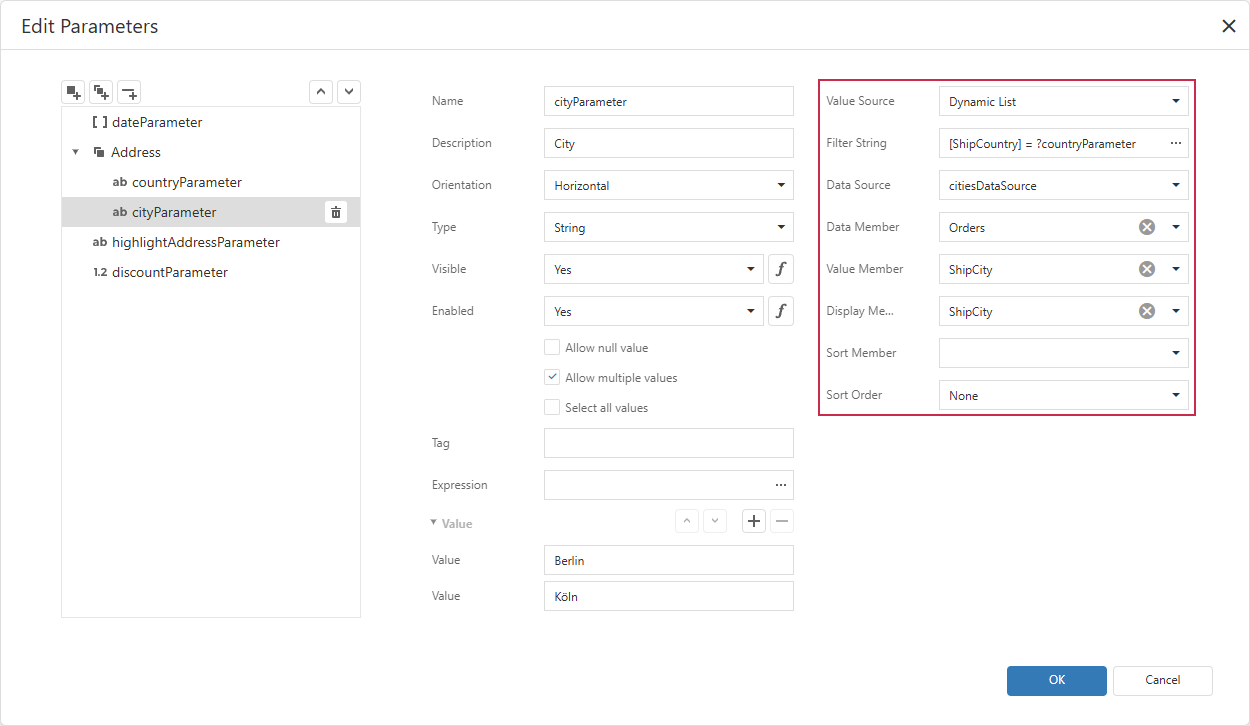Close the Edit Parameters dialog
This screenshot has height=726, width=1250.
coord(1229,26)
